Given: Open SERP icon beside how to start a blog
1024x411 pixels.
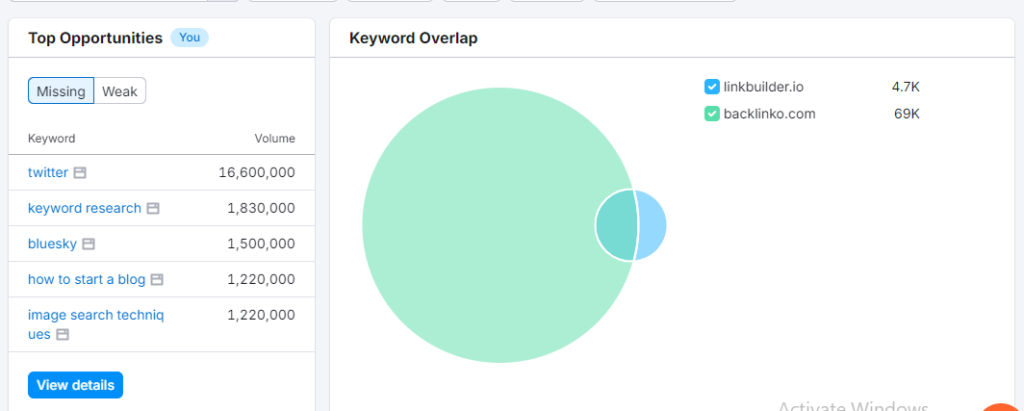Looking at the screenshot, I should click(x=157, y=280).
